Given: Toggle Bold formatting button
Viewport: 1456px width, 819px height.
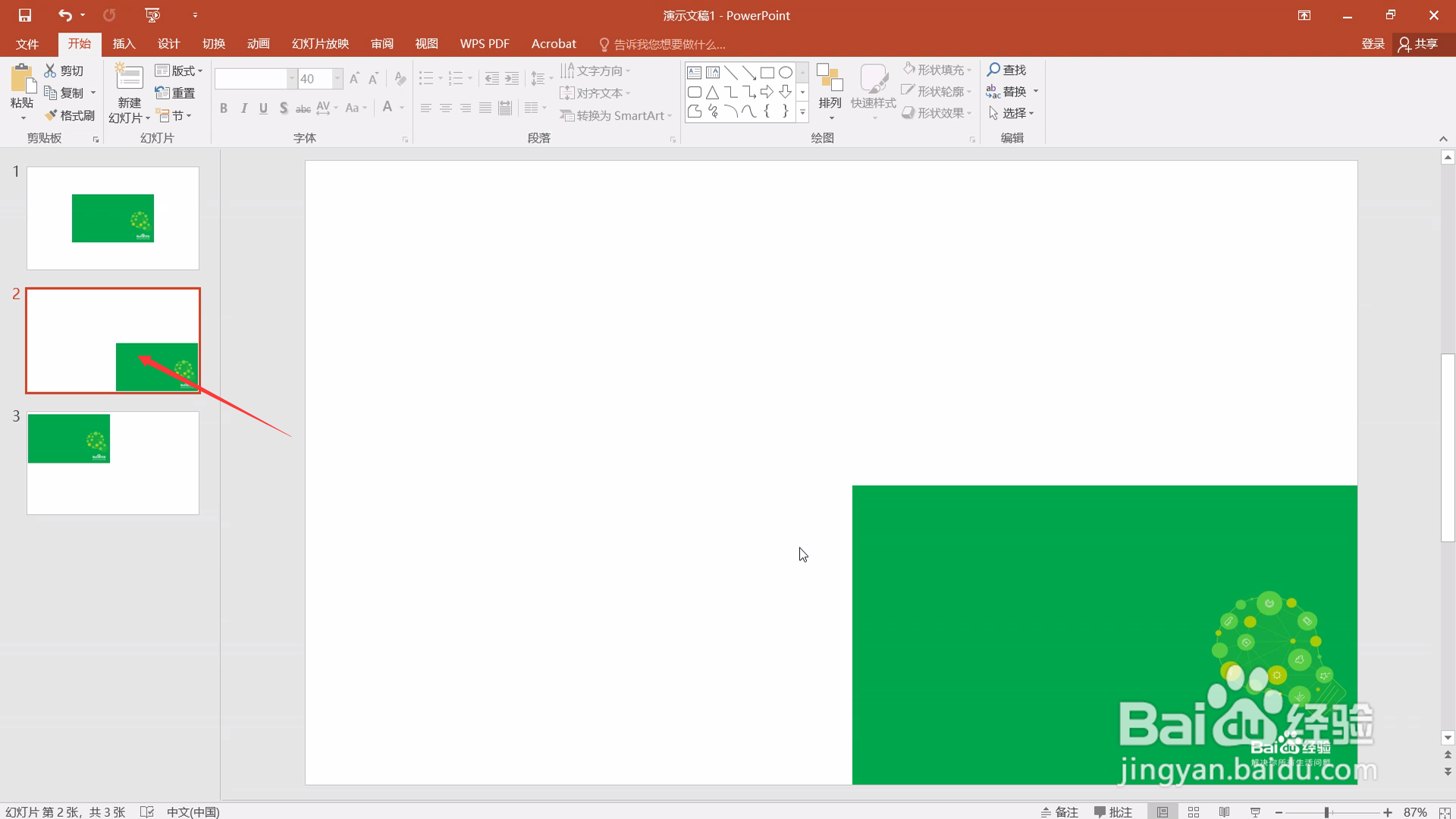Looking at the screenshot, I should (x=224, y=108).
